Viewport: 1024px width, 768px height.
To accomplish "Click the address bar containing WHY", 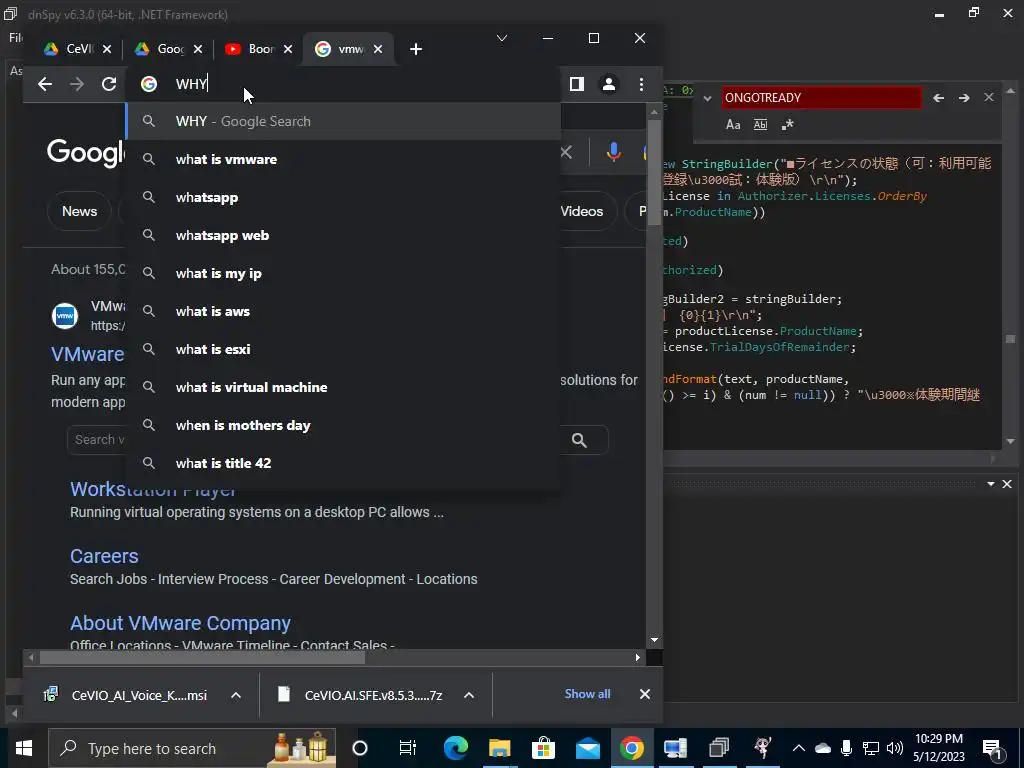I will coord(343,84).
